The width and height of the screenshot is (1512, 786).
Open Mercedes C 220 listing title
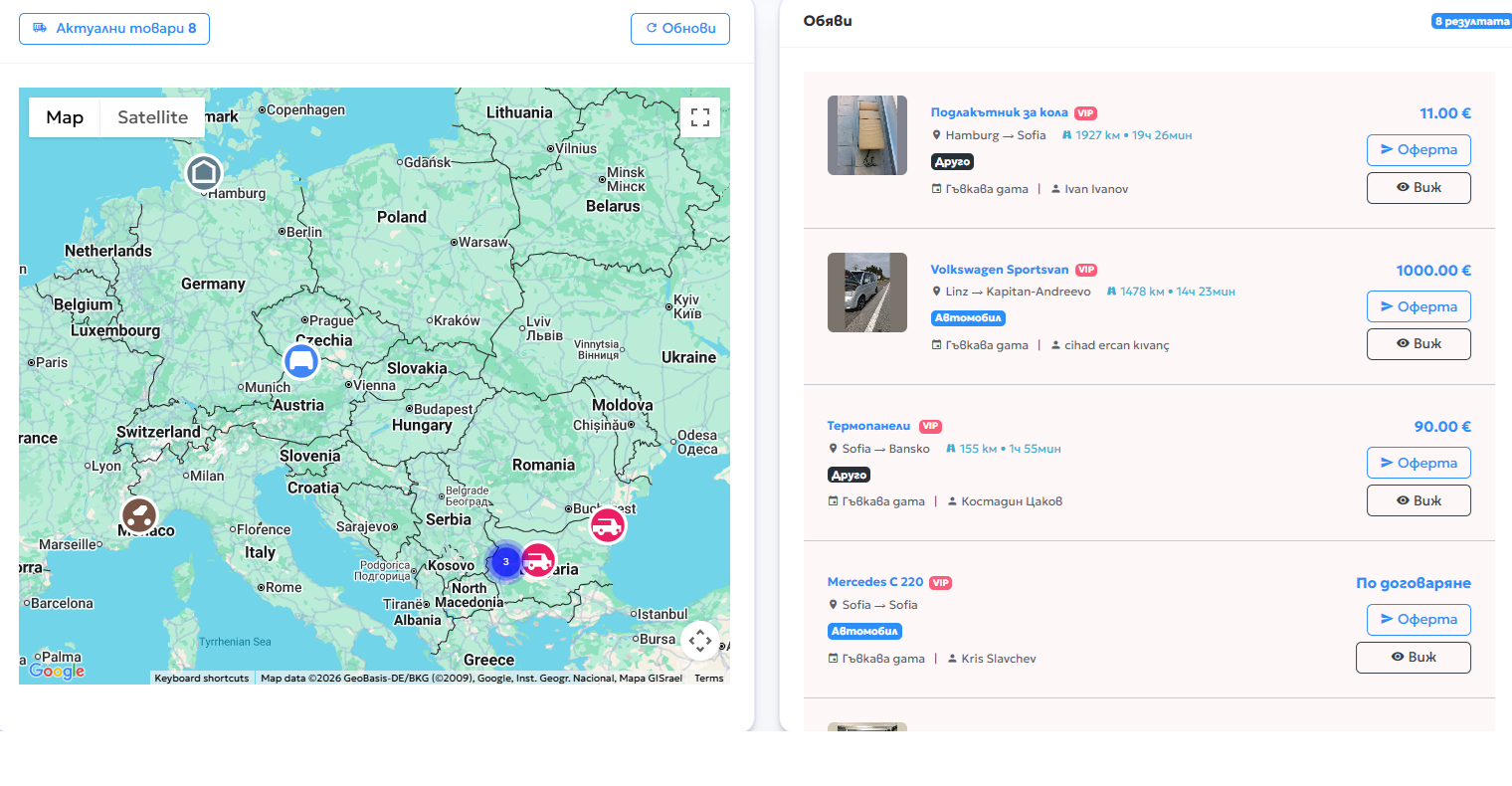coord(875,582)
